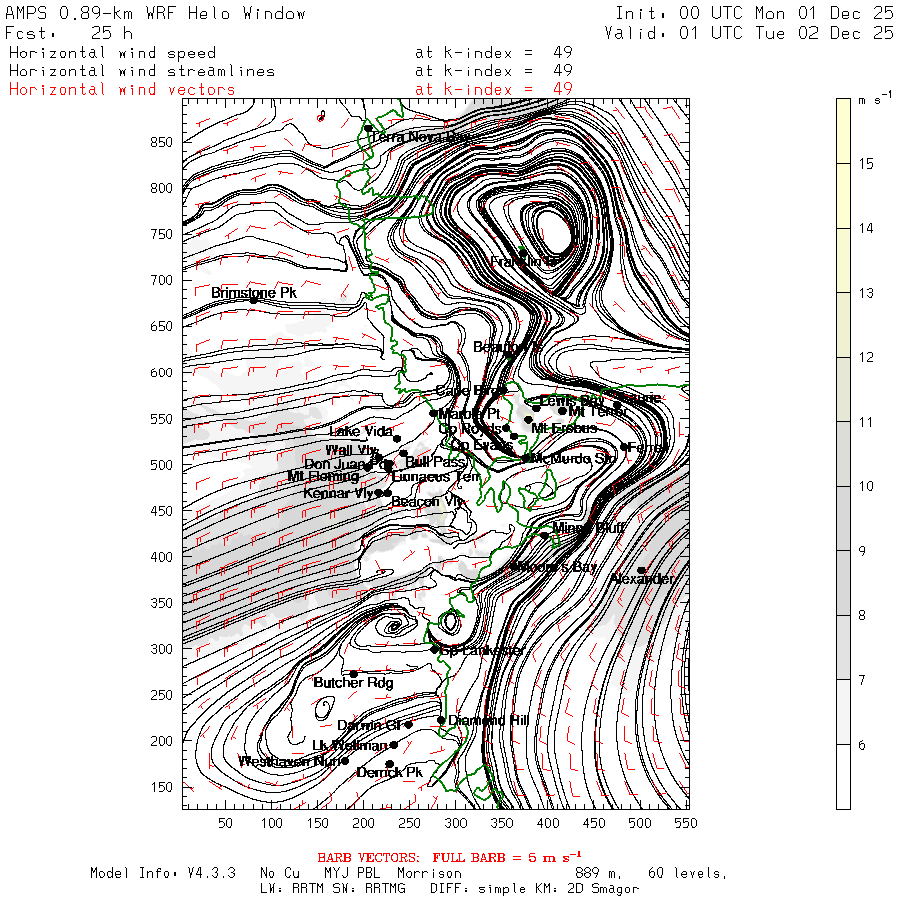
Task: Select the Derrick Pk label
Action: (x=389, y=773)
